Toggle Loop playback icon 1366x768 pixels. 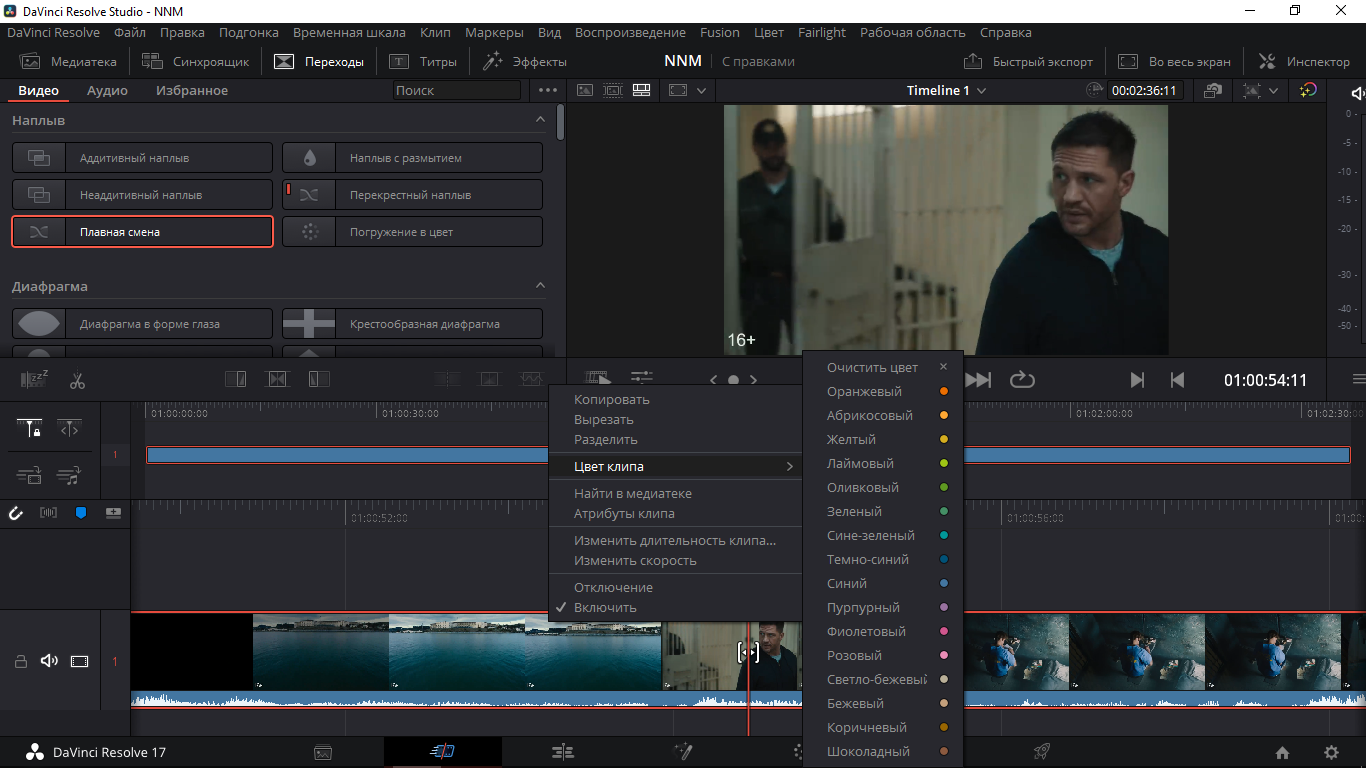pyautogui.click(x=1021, y=380)
